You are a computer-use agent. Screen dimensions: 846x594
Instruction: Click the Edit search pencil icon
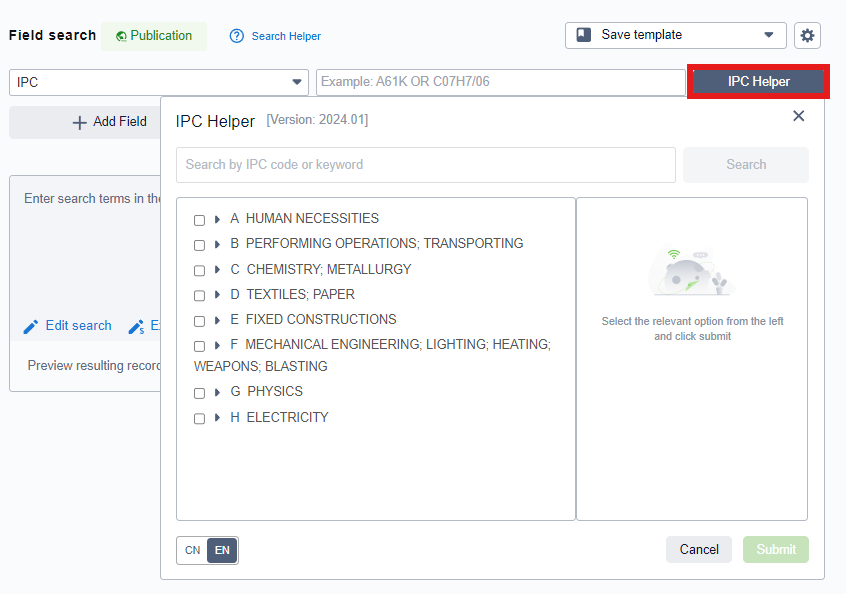31,326
